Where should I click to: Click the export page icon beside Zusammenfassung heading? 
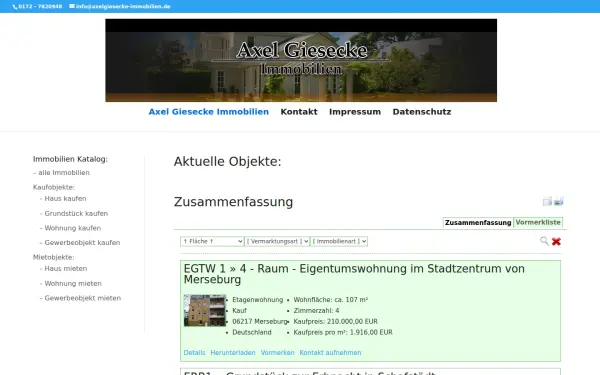547,201
